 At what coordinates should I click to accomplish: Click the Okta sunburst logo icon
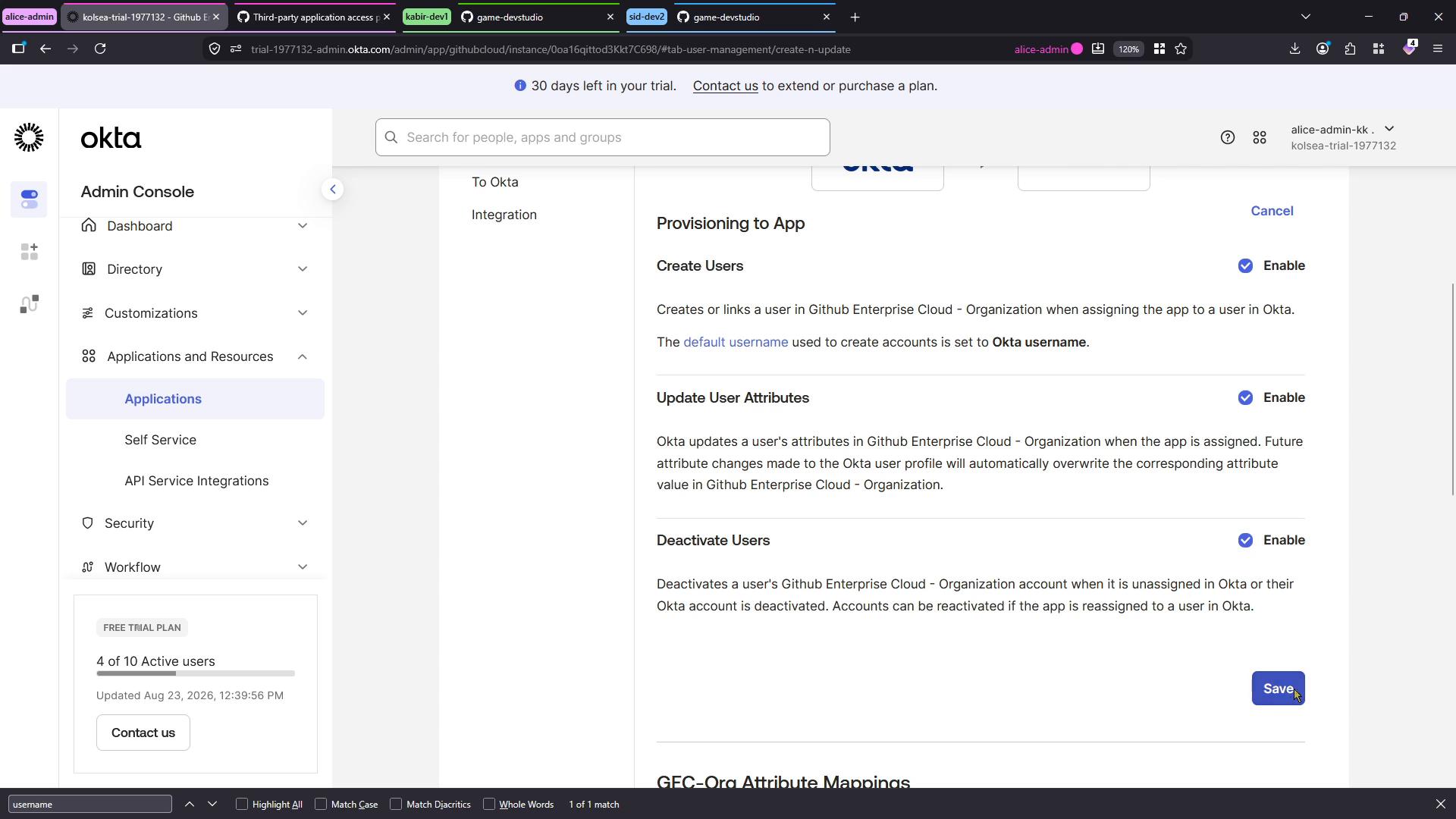pyautogui.click(x=29, y=137)
